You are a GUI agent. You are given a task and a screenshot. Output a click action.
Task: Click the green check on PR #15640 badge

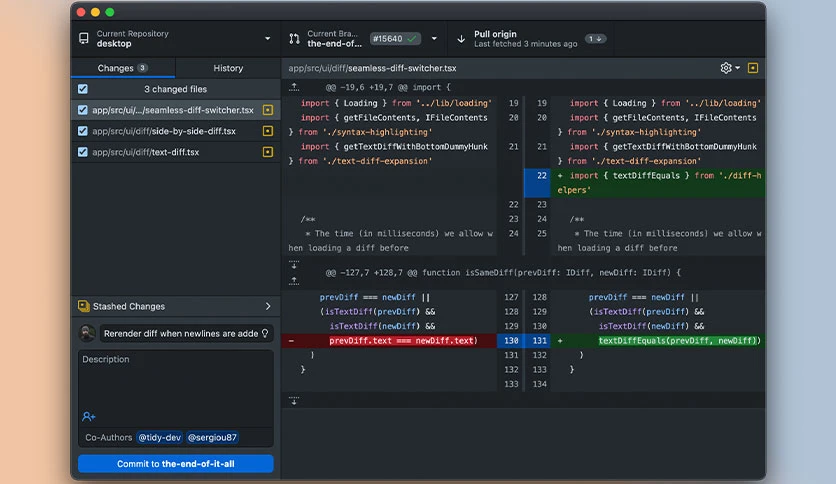point(412,38)
